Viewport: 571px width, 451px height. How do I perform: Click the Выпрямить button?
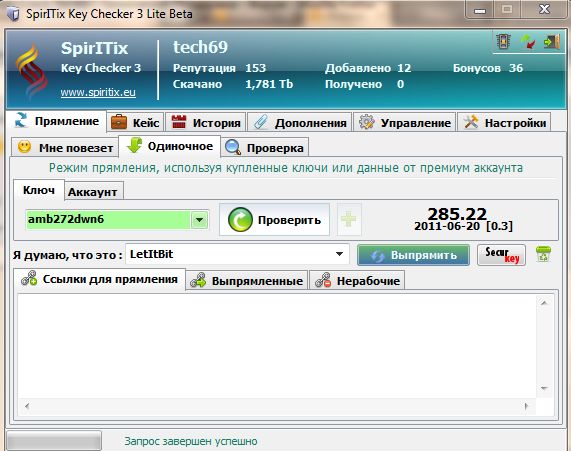coord(413,255)
